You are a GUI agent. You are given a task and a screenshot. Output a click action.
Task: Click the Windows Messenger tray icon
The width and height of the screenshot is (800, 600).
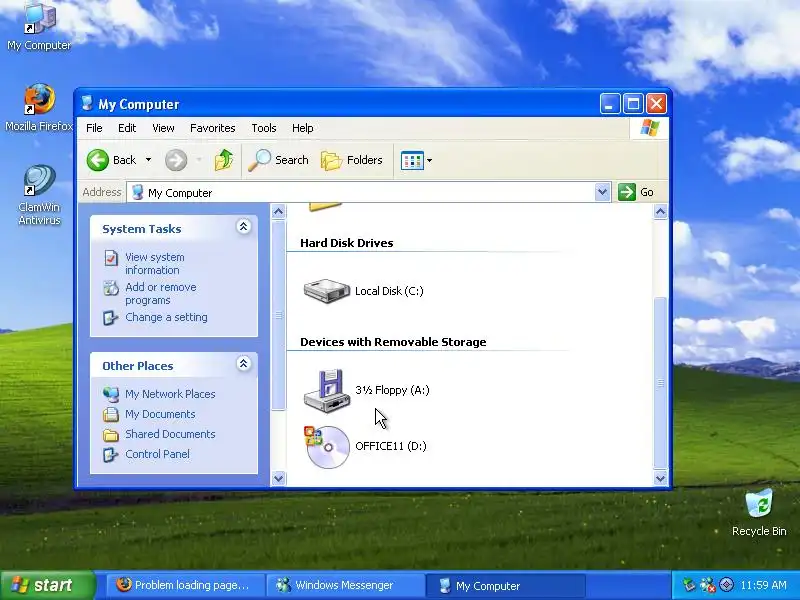click(707, 585)
